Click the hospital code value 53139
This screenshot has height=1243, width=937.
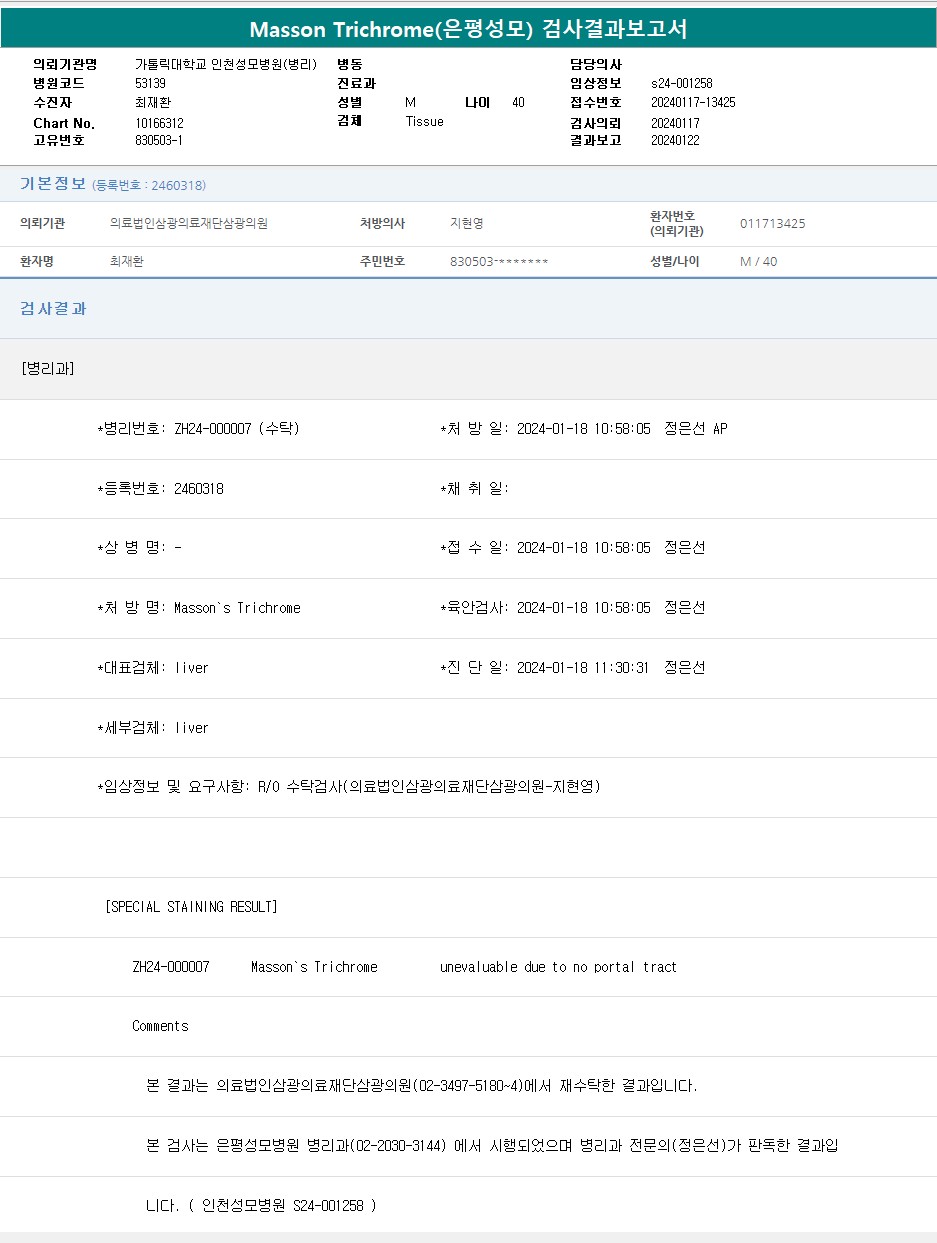tap(150, 83)
